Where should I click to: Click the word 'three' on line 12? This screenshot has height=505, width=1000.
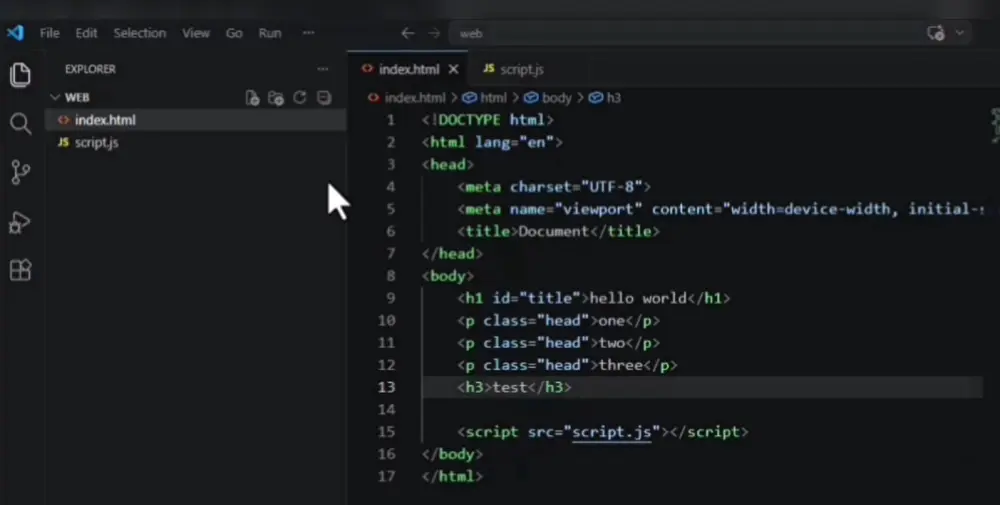tap(621, 365)
